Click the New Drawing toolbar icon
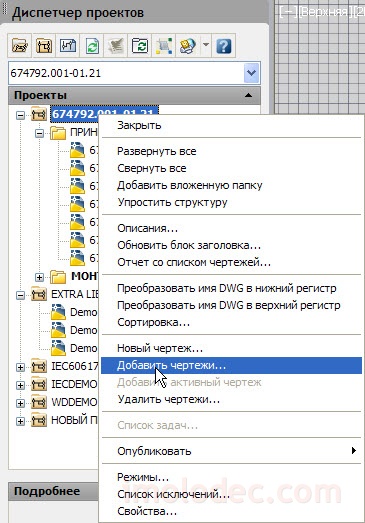365x523 pixels. point(68,46)
